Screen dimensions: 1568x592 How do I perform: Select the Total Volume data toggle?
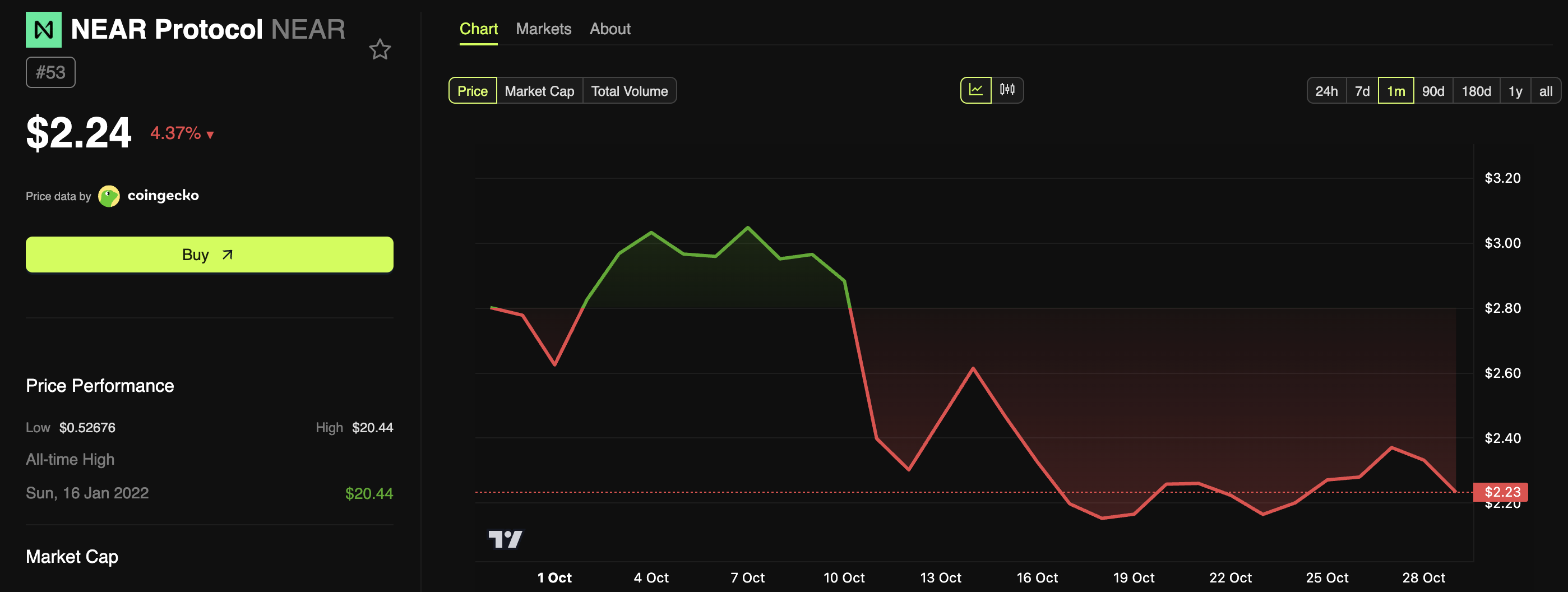630,91
